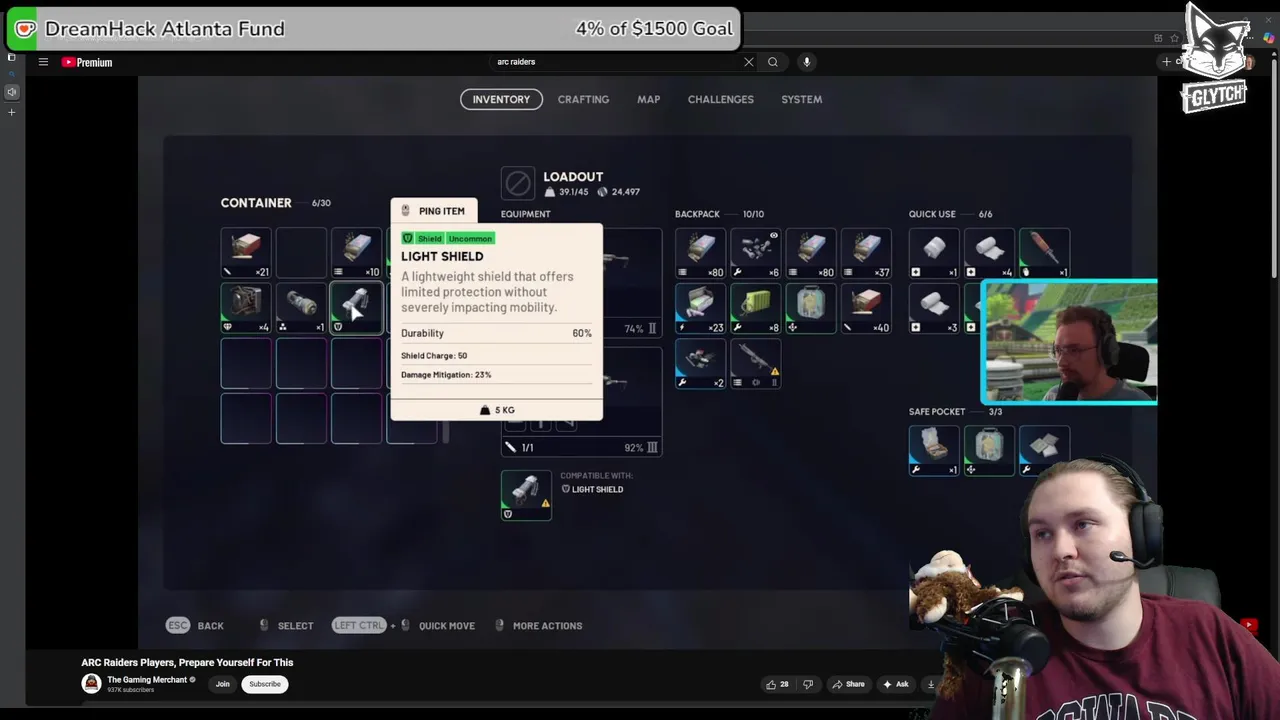Select the rifle with warning sign in Backpack
Screen dimensions: 1280x720
755,363
